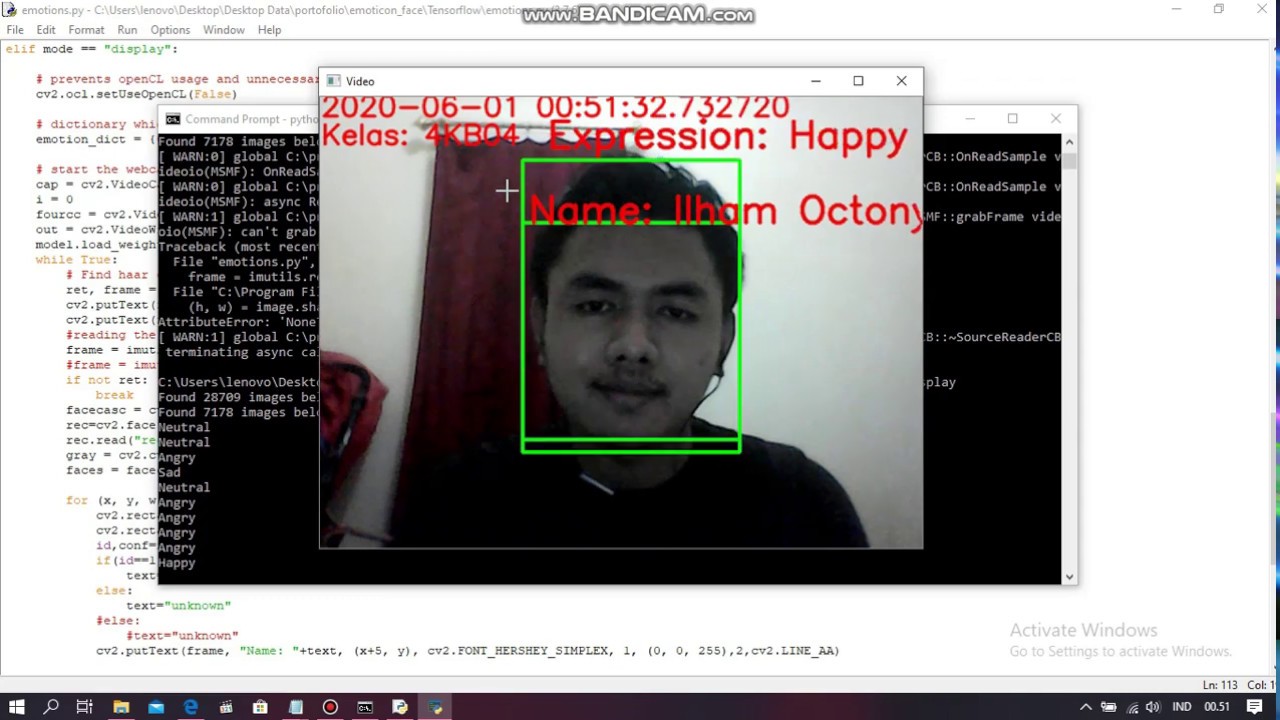This screenshot has width=1280, height=720.
Task: Open Windows Search from the taskbar
Action: click(x=51, y=707)
